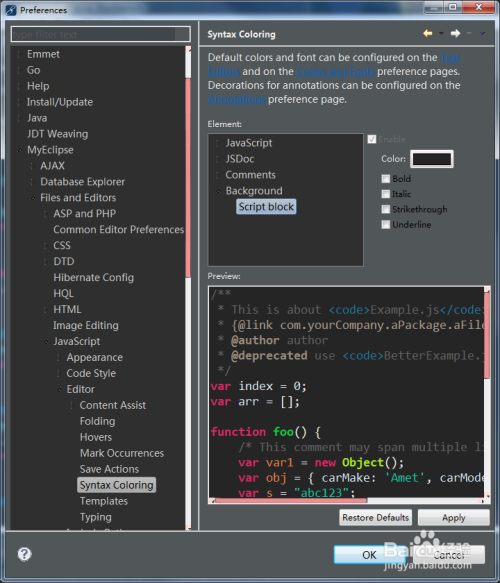Click the back navigation arrow icon
The image size is (500, 583).
click(428, 33)
